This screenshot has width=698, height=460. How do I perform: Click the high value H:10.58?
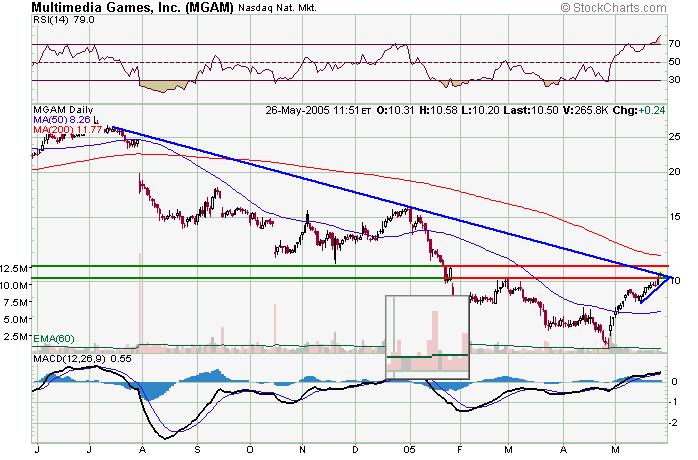438,110
